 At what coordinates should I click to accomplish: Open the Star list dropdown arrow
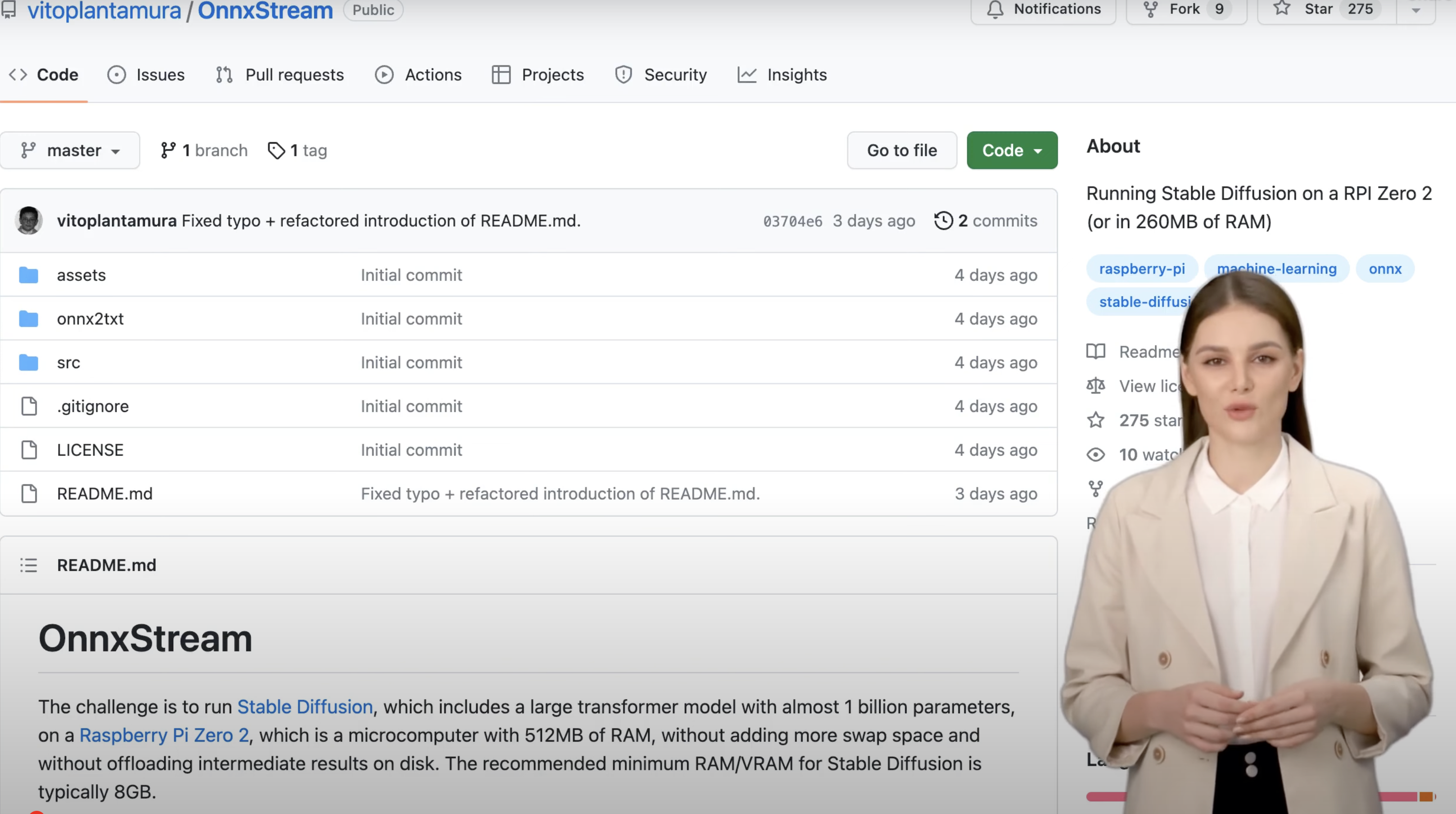[x=1415, y=9]
